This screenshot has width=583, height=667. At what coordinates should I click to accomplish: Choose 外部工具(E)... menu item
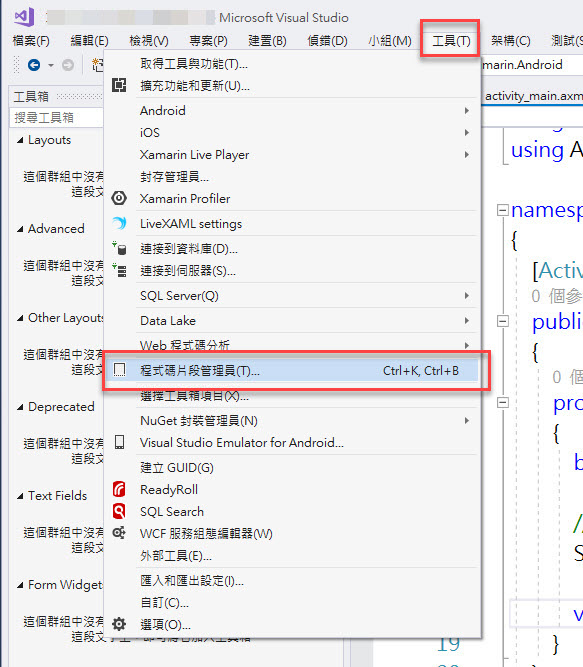click(x=291, y=556)
